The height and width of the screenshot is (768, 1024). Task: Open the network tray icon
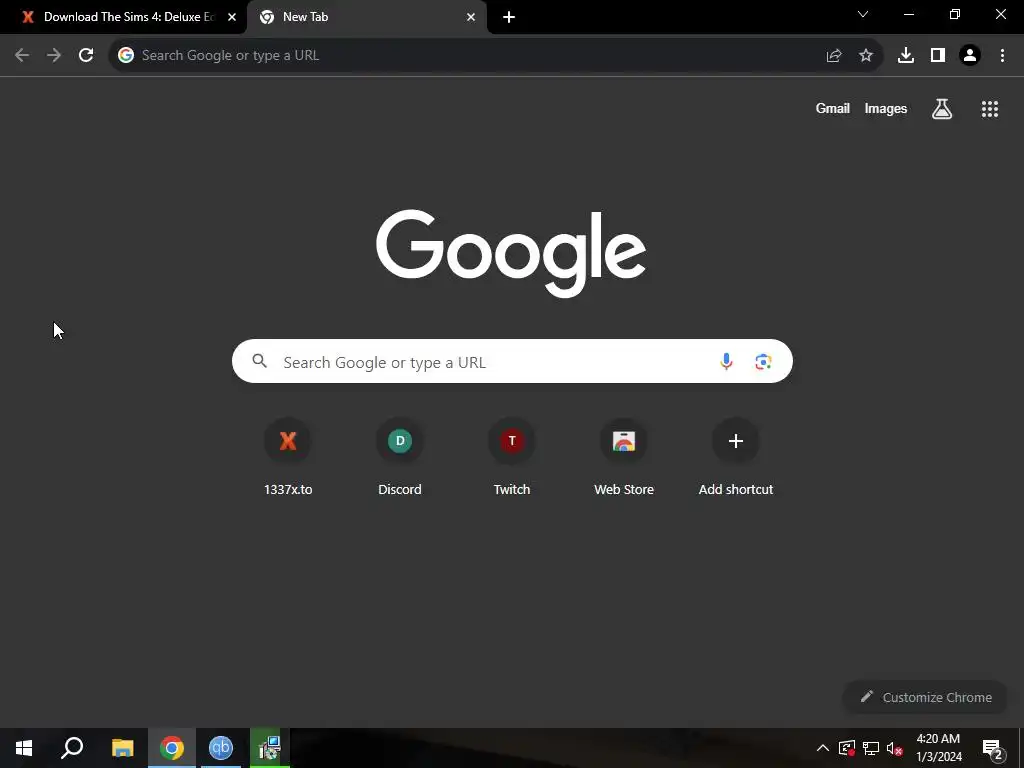click(871, 748)
